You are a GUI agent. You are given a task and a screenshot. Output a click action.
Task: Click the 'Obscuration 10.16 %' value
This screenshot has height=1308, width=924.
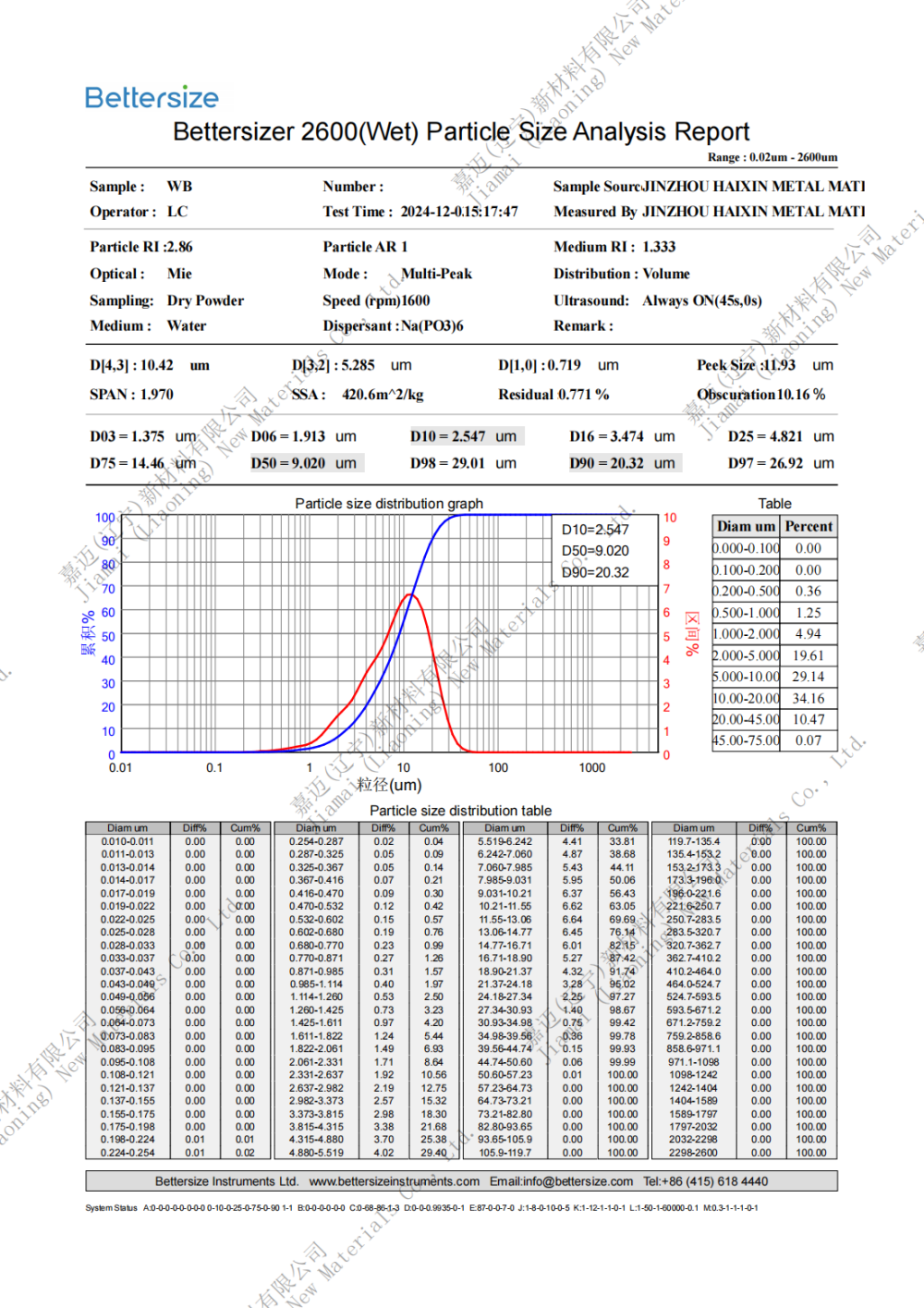pos(761,395)
